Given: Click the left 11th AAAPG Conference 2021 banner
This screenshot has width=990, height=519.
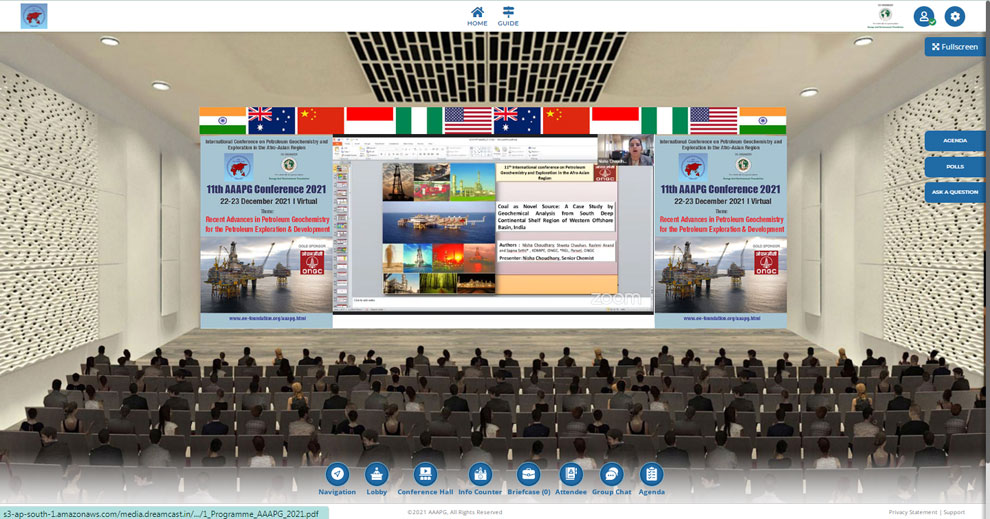Looking at the screenshot, I should click(x=266, y=232).
